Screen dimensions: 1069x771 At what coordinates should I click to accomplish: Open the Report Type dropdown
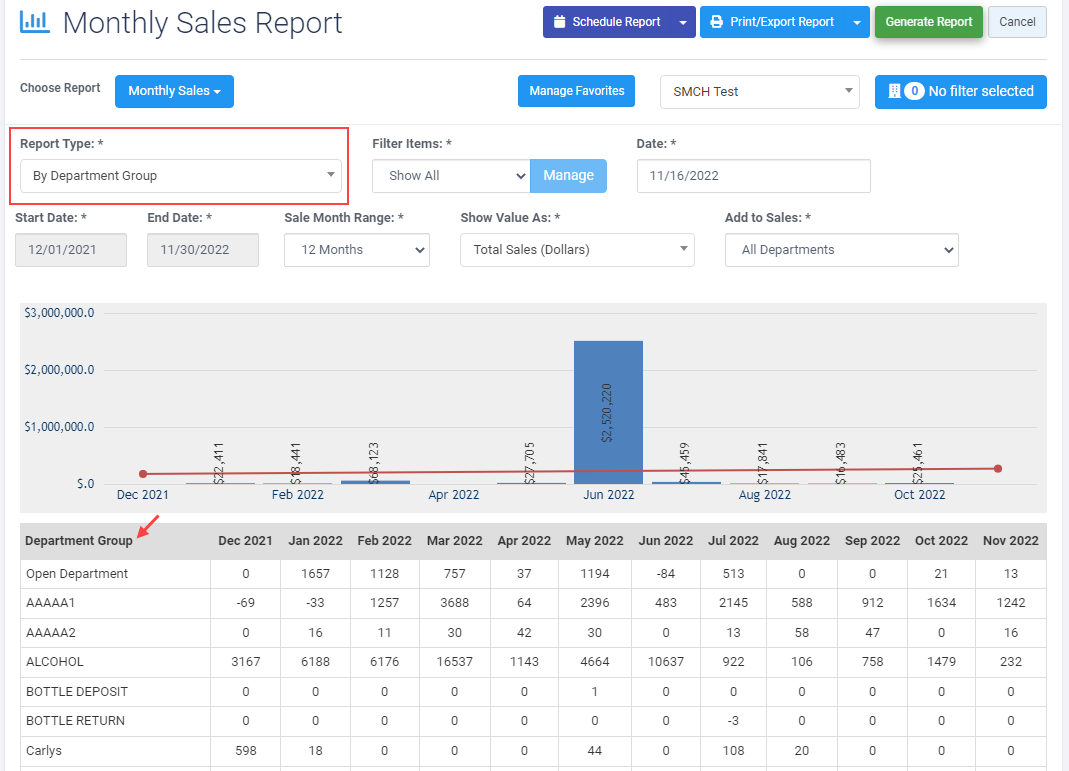pyautogui.click(x=181, y=176)
